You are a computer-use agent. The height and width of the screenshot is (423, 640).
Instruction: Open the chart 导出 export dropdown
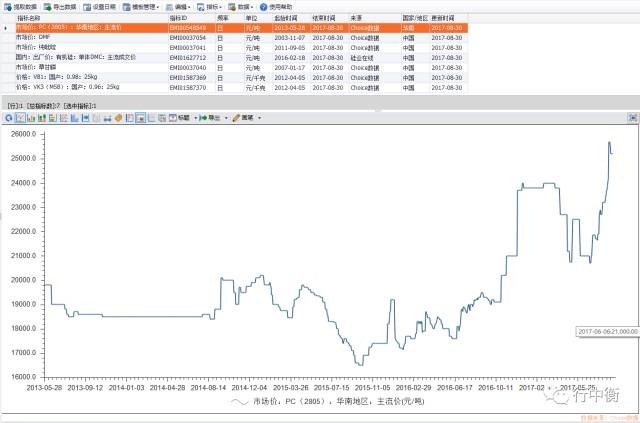(x=213, y=118)
